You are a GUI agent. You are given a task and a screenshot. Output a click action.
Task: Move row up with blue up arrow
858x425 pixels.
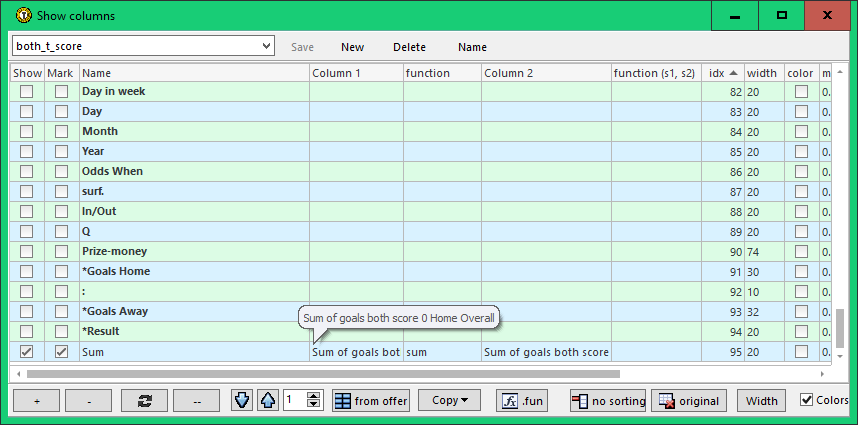tap(267, 401)
